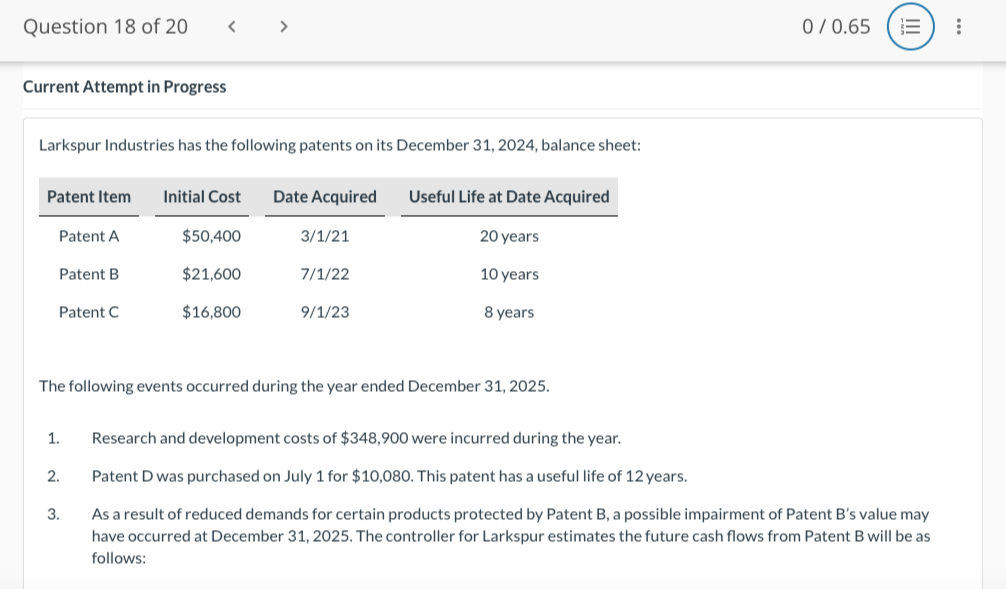Click the 7/1/22 date cell

pos(325,274)
